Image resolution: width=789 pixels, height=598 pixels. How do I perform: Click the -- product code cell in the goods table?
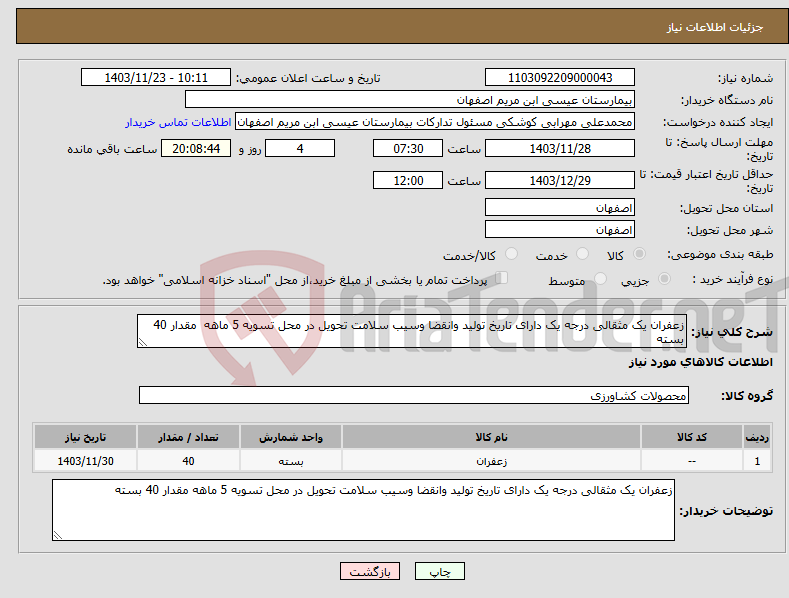pos(692,461)
